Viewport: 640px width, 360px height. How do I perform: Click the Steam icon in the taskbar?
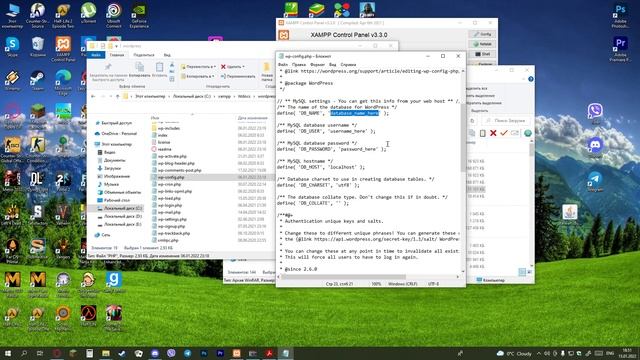pos(122,353)
